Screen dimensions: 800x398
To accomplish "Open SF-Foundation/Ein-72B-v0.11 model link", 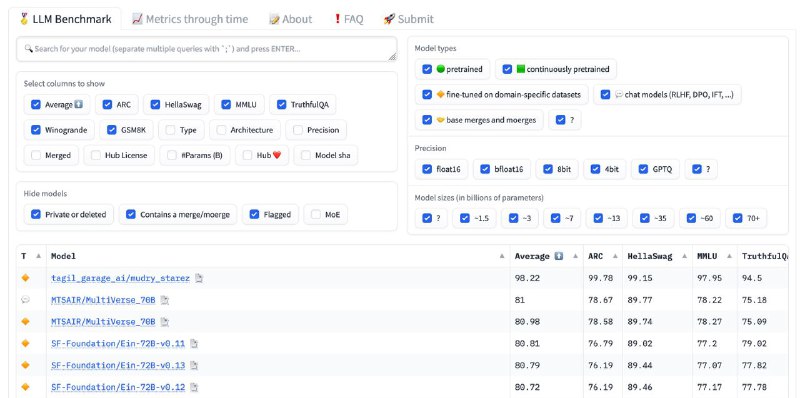I will [118, 344].
